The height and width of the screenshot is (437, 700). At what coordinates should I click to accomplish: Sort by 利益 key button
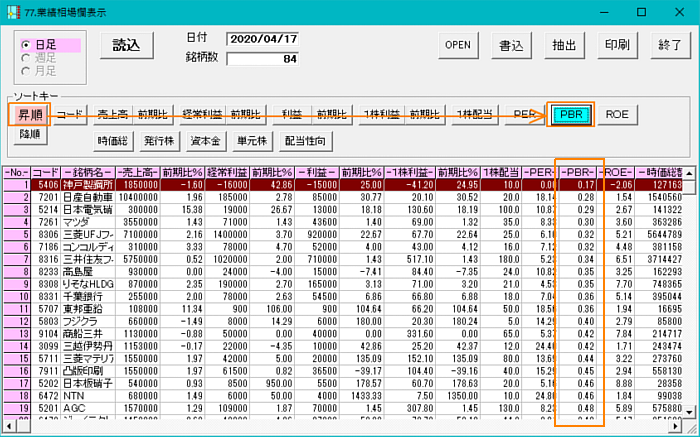(x=292, y=115)
